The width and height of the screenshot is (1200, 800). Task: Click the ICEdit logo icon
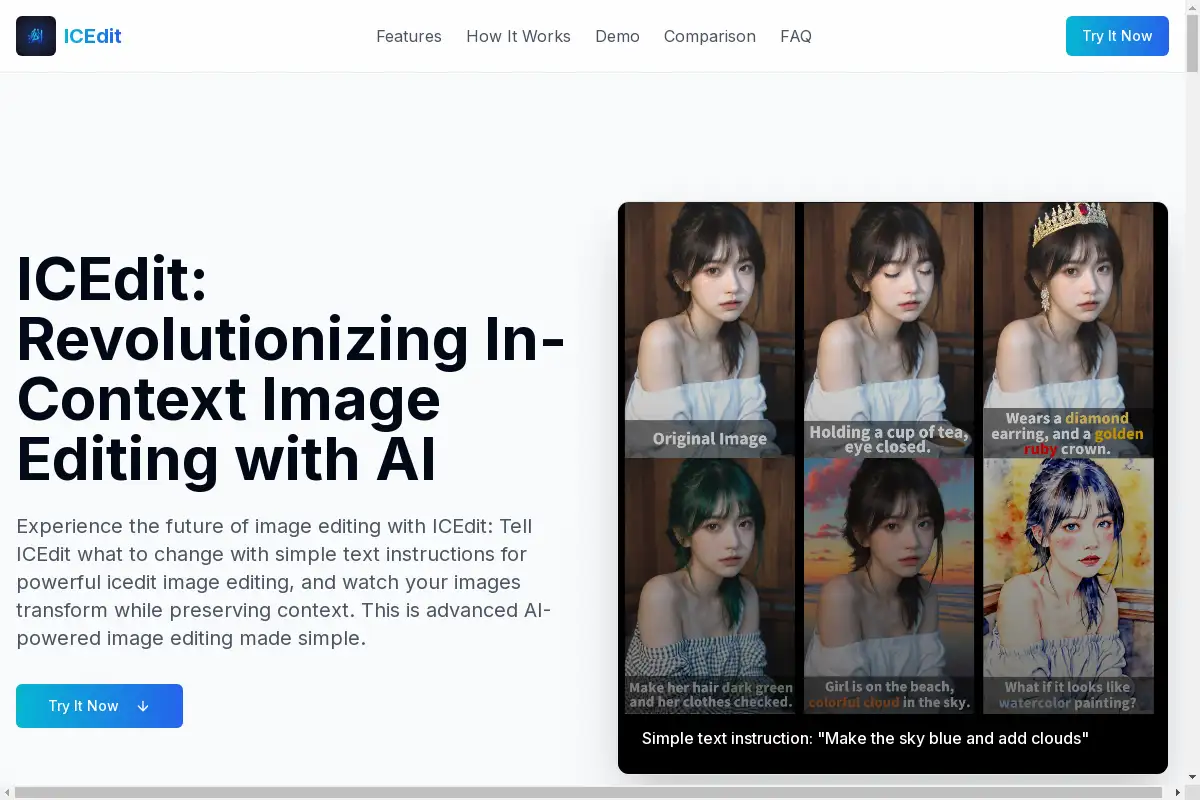pos(36,36)
